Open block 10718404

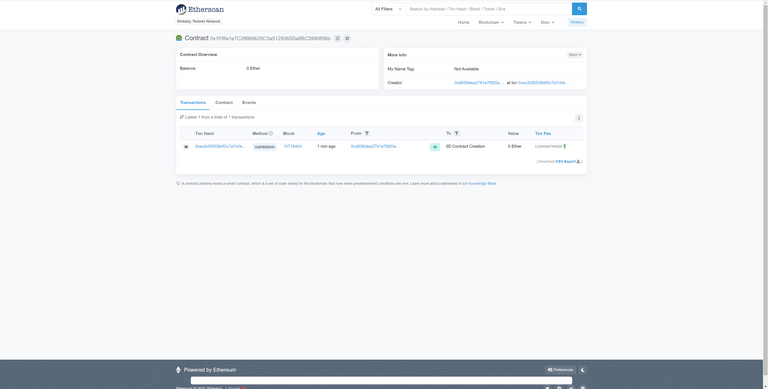coord(292,146)
